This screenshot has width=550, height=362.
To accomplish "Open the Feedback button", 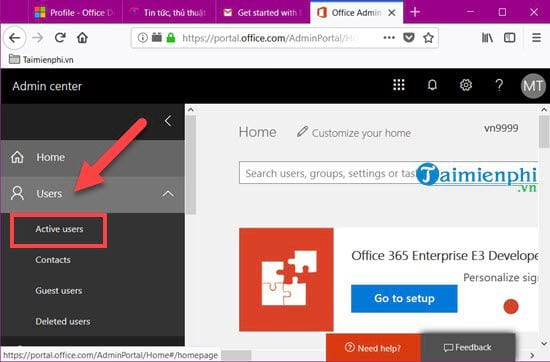I will tap(468, 348).
